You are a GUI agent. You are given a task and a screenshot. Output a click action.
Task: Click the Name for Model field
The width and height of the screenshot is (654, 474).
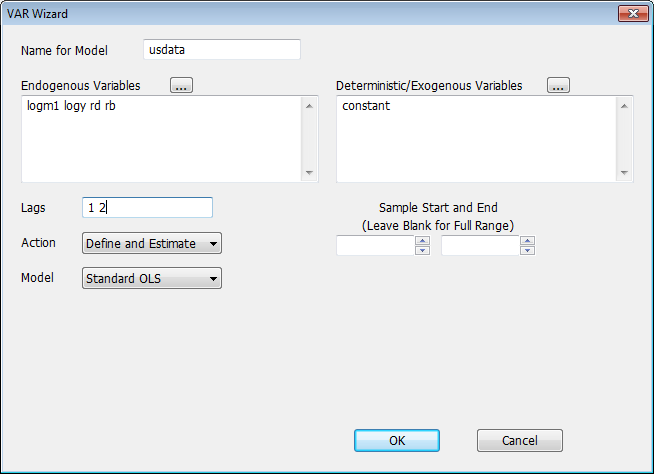(x=220, y=50)
